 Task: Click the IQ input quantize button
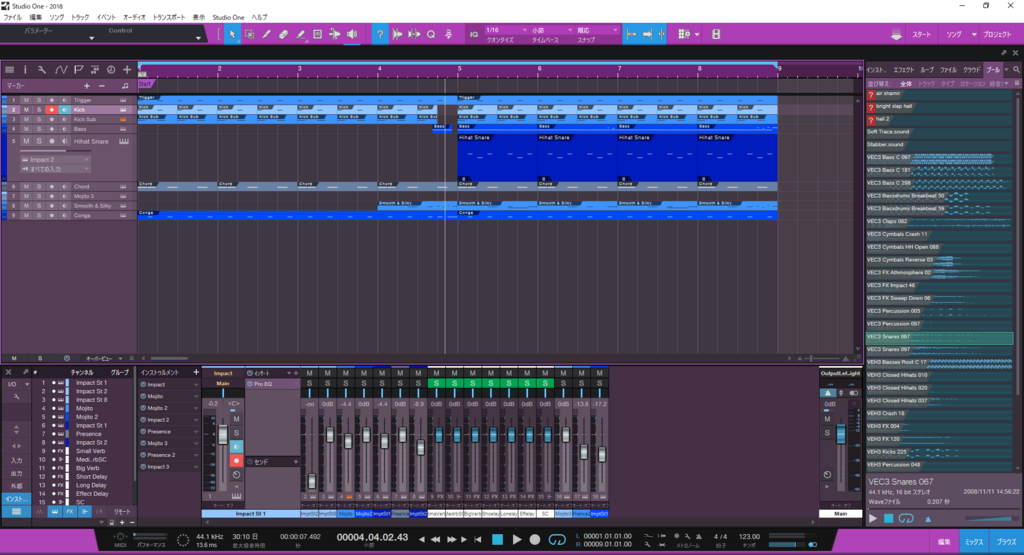[474, 35]
